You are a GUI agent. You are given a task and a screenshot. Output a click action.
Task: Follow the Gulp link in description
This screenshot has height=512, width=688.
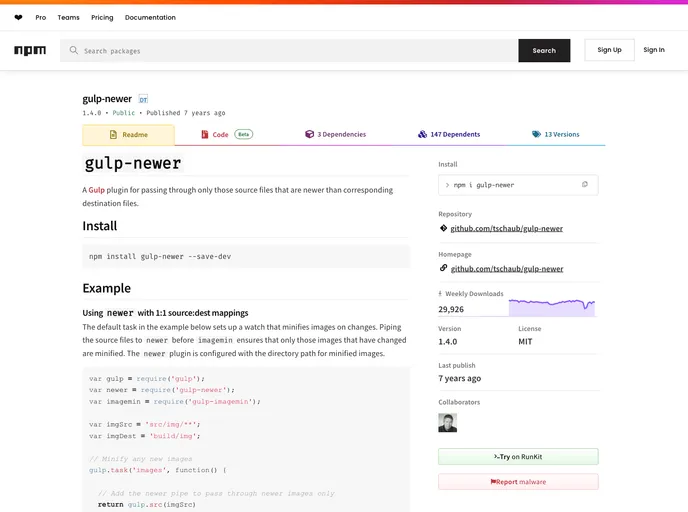(97, 190)
